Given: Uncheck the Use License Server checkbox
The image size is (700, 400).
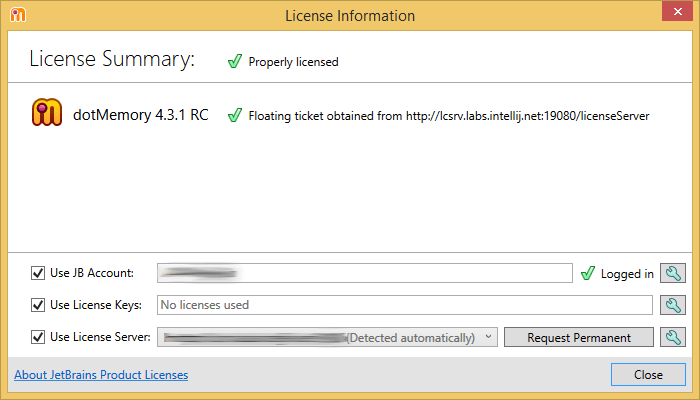Looking at the screenshot, I should point(38,337).
